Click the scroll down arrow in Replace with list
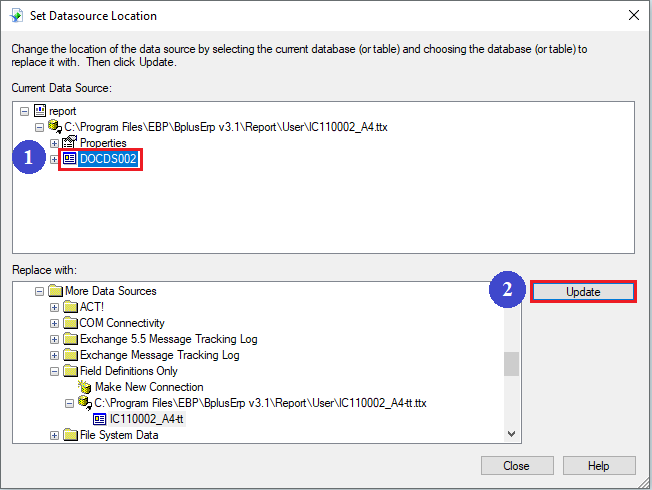Screen dimensions: 652x490 click(x=511, y=433)
